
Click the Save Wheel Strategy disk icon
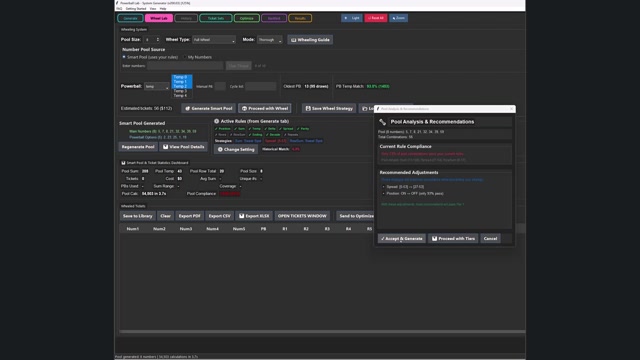308,109
